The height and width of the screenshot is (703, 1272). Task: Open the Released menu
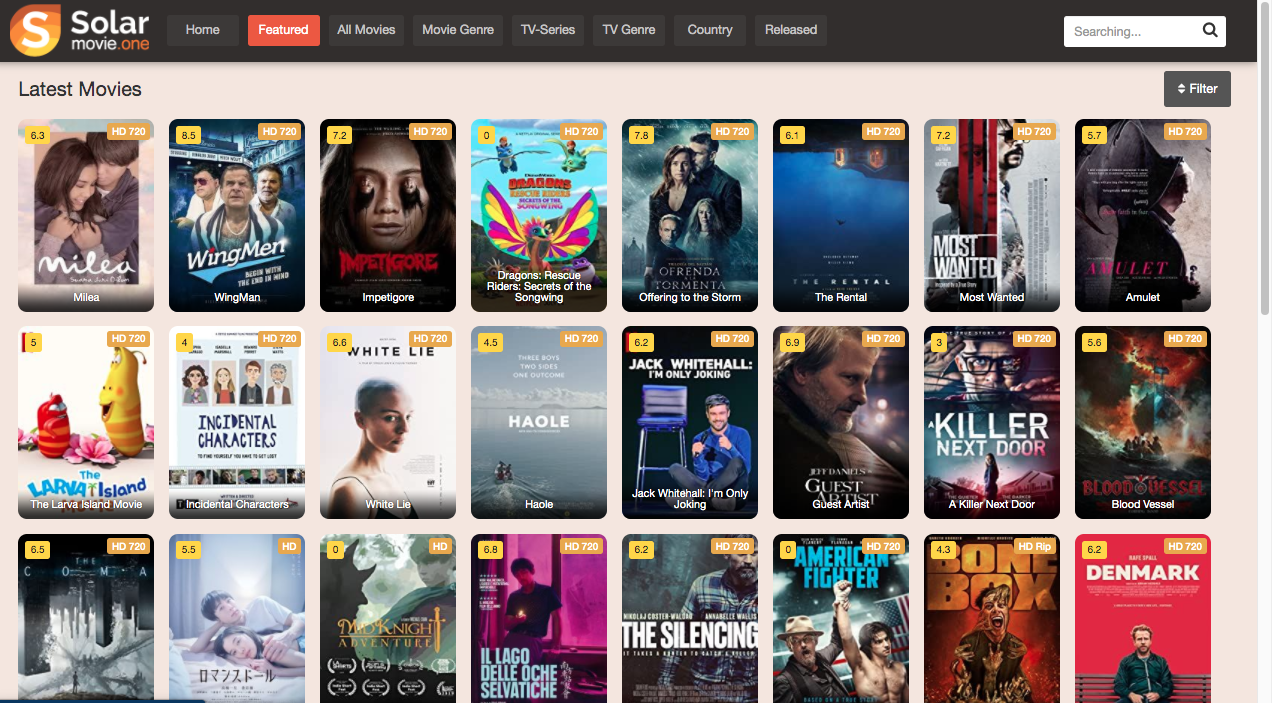click(791, 30)
